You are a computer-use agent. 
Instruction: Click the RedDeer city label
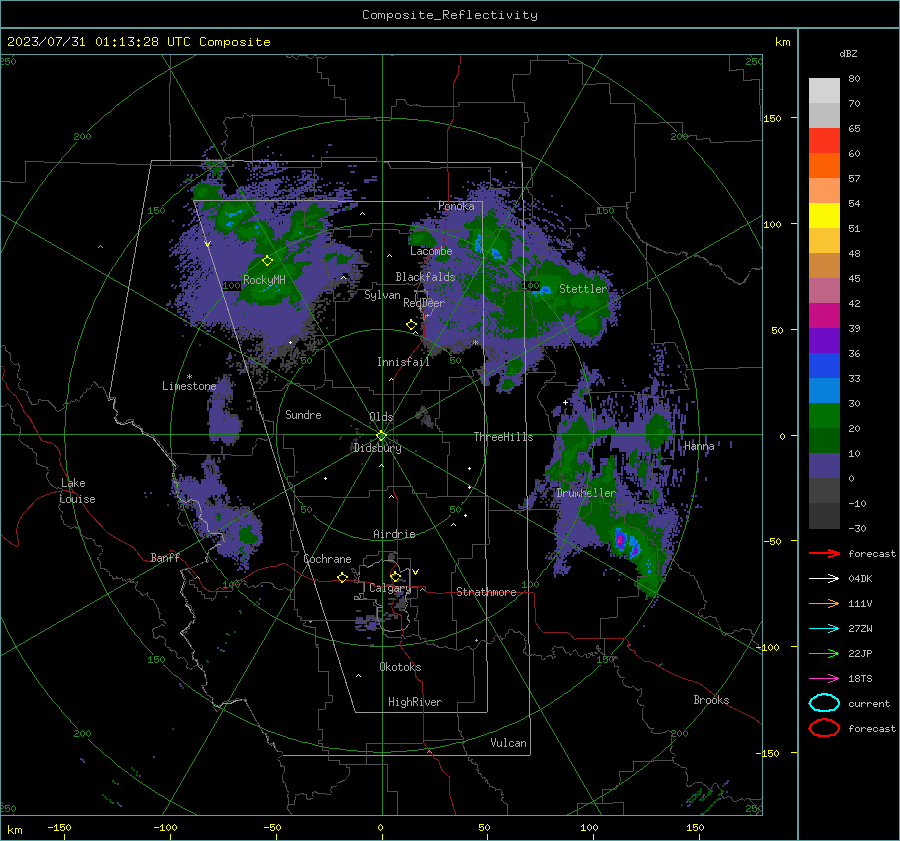point(424,303)
